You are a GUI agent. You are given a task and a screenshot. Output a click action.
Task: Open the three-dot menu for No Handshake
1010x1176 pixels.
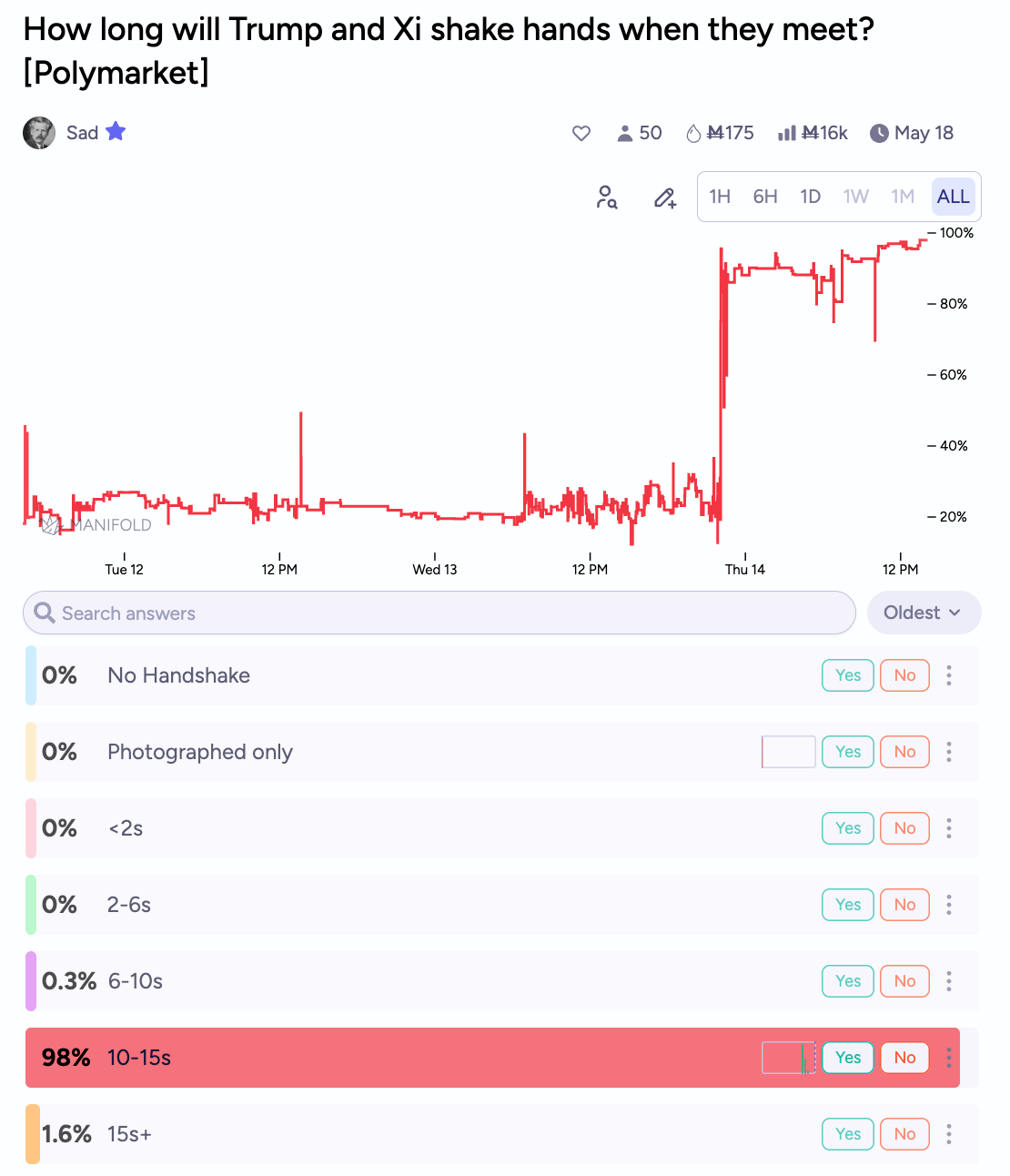tap(949, 675)
